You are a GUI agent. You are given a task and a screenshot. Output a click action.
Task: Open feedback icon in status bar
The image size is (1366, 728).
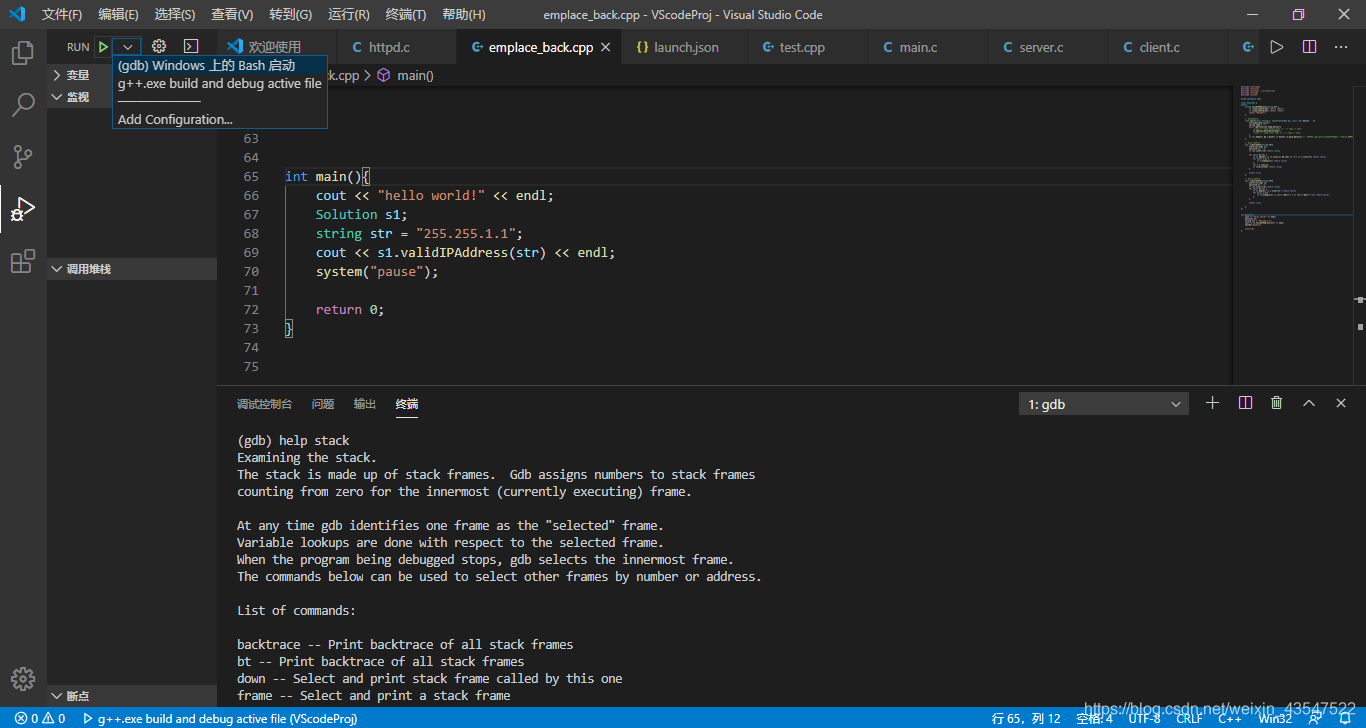point(1316,718)
